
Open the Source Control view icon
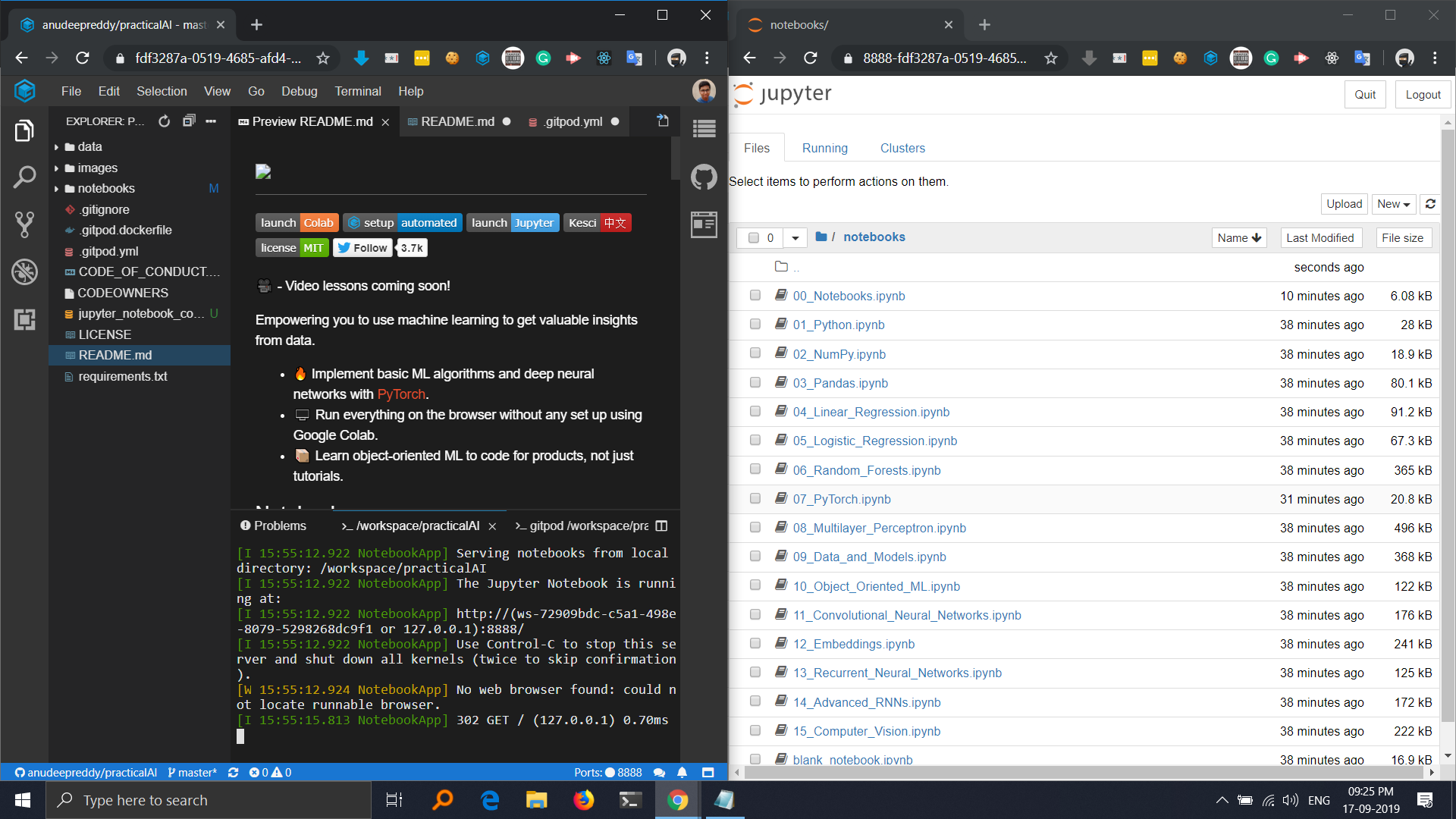pyautogui.click(x=24, y=224)
